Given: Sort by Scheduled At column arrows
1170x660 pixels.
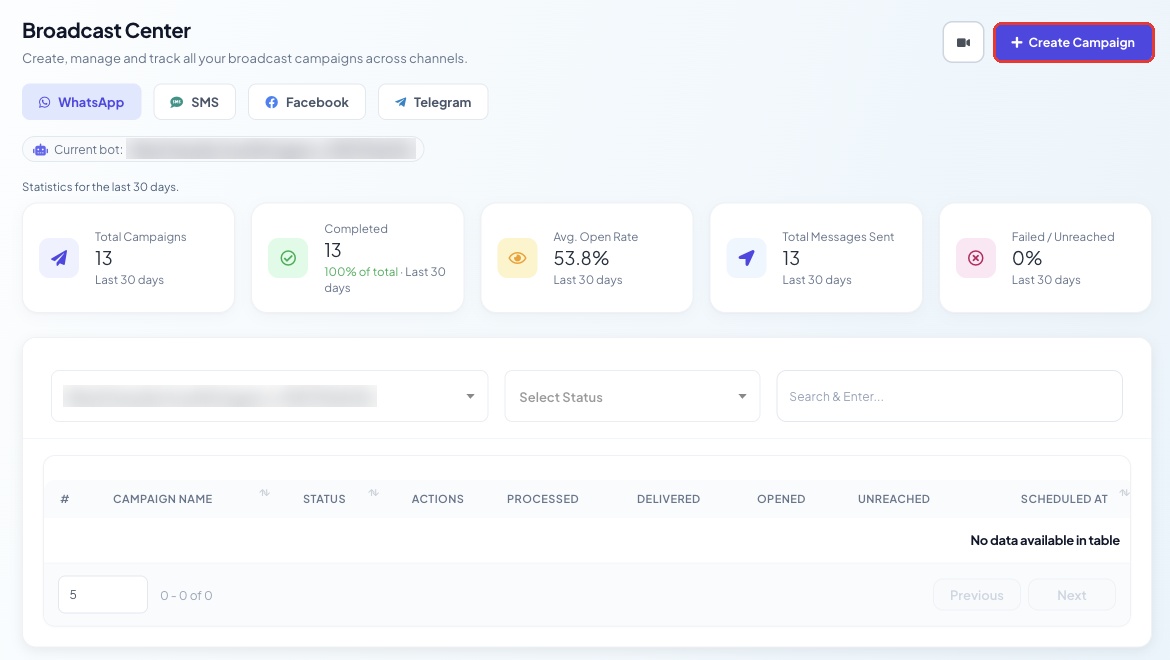Looking at the screenshot, I should pyautogui.click(x=1124, y=493).
